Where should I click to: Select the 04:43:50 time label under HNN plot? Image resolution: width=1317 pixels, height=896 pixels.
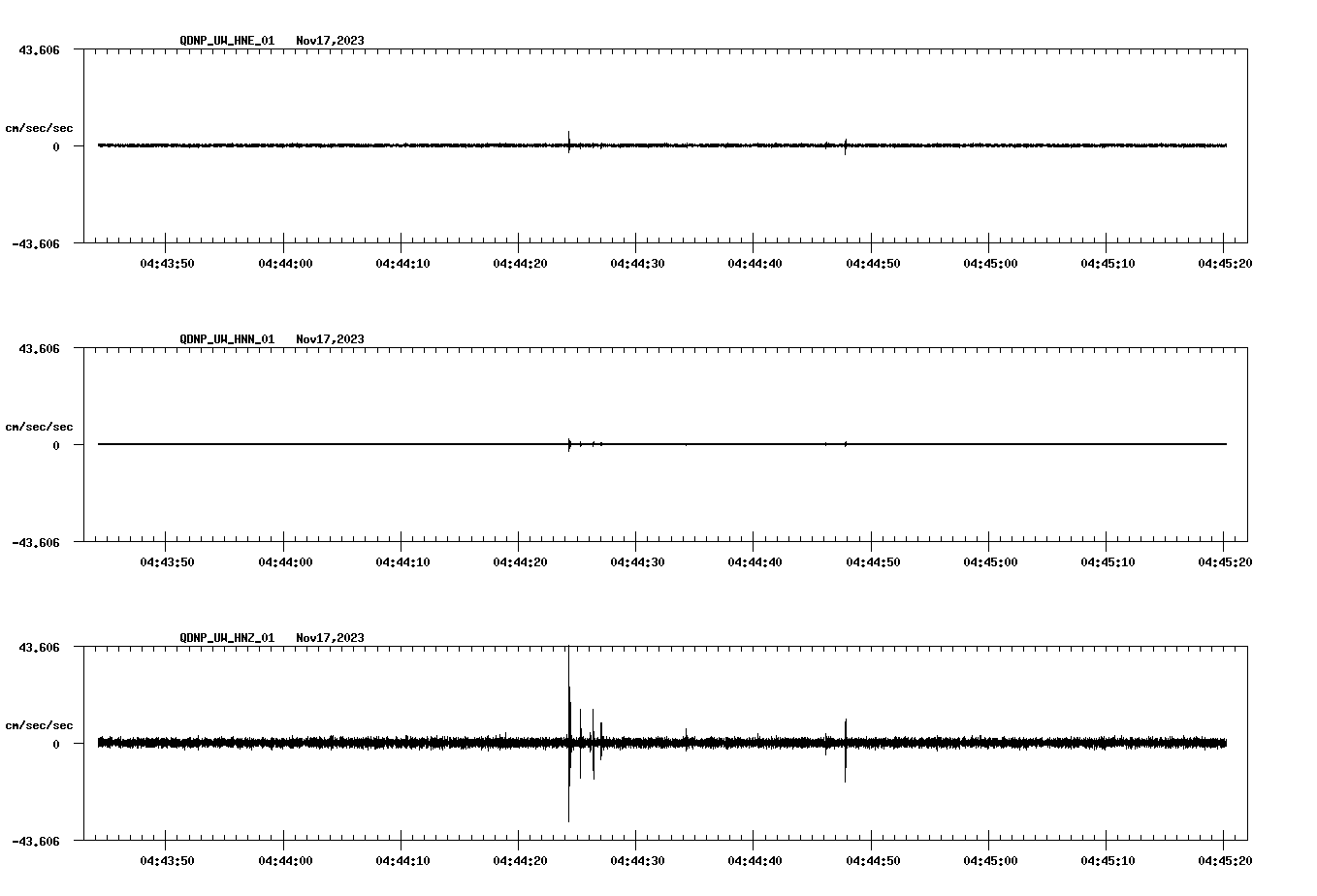pyautogui.click(x=166, y=561)
